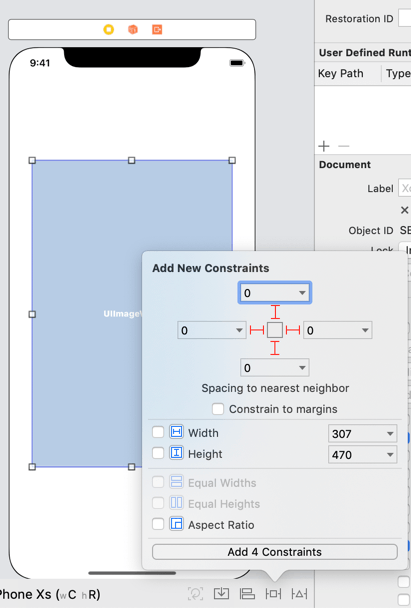Screen dimensions: 411x608
Task: Click the Embed In icon
Action: click(221, 594)
